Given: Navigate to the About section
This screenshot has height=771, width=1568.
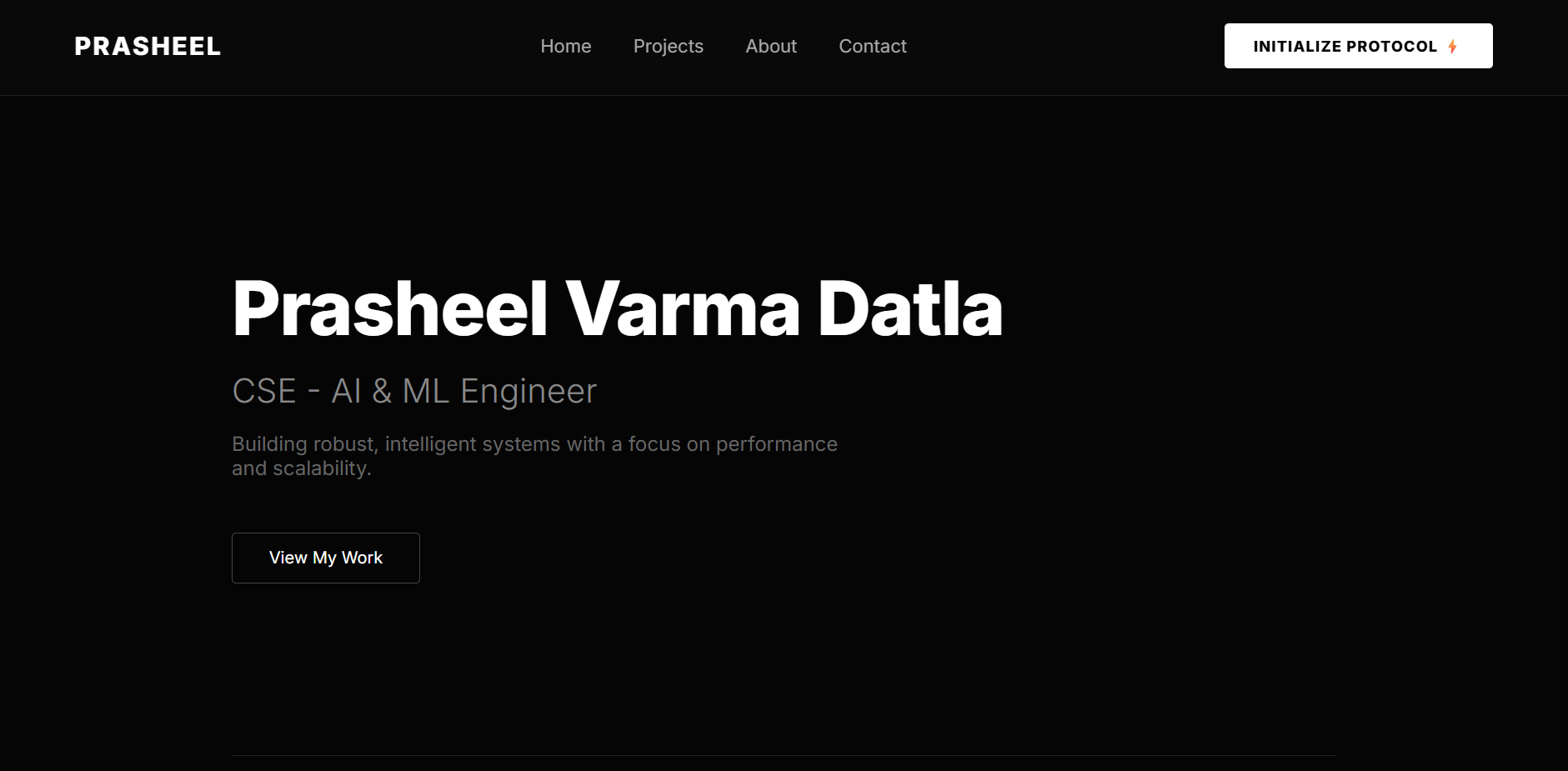Looking at the screenshot, I should [771, 46].
